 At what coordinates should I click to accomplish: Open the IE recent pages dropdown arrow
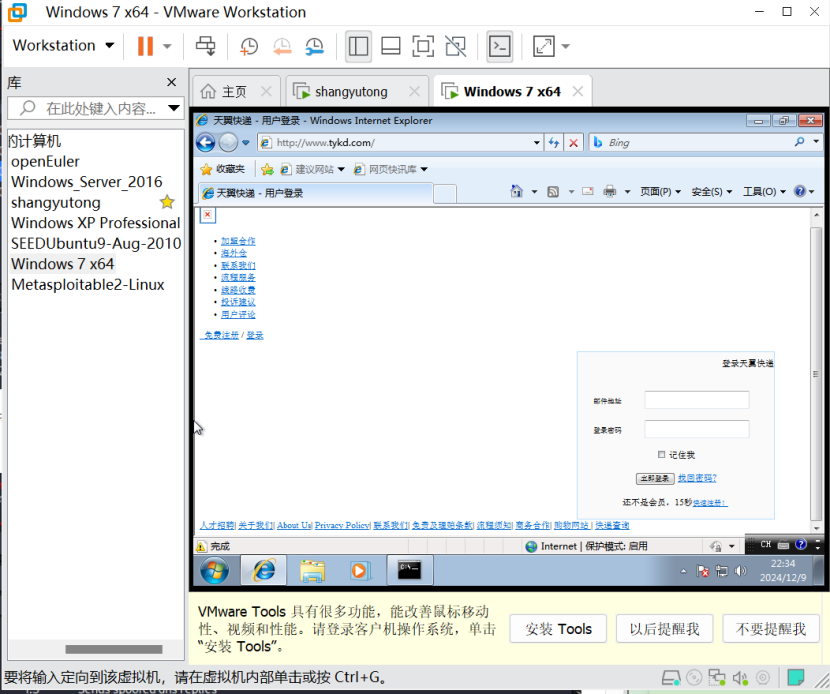point(246,142)
